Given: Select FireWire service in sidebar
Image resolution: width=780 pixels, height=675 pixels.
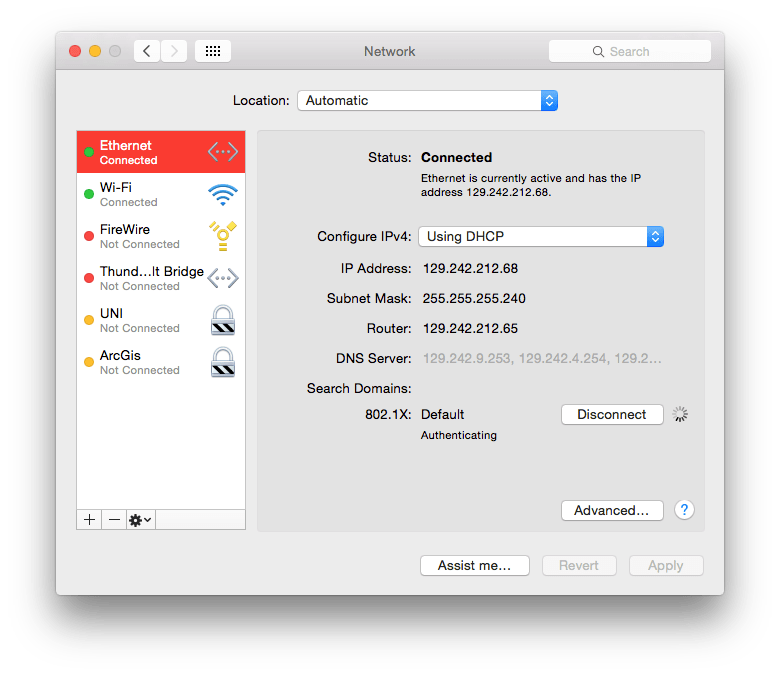Looking at the screenshot, I should point(161,236).
